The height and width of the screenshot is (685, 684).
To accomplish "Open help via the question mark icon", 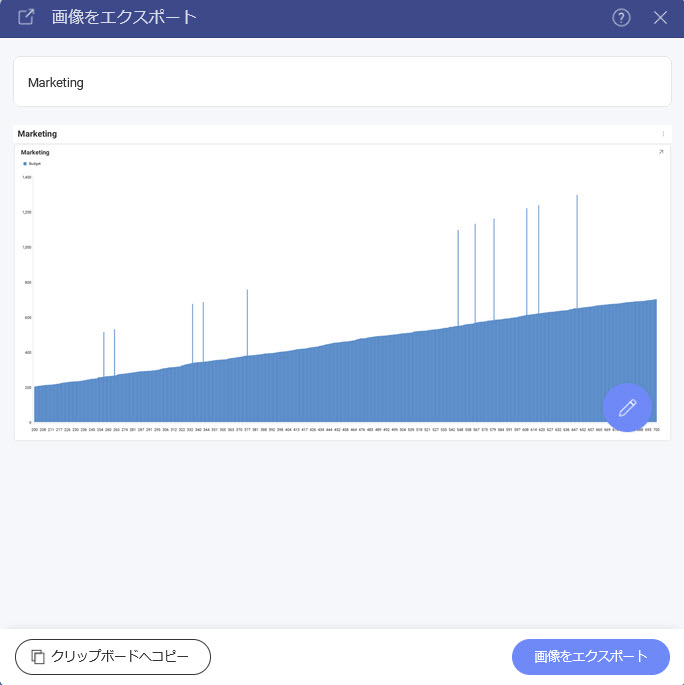I will point(621,18).
